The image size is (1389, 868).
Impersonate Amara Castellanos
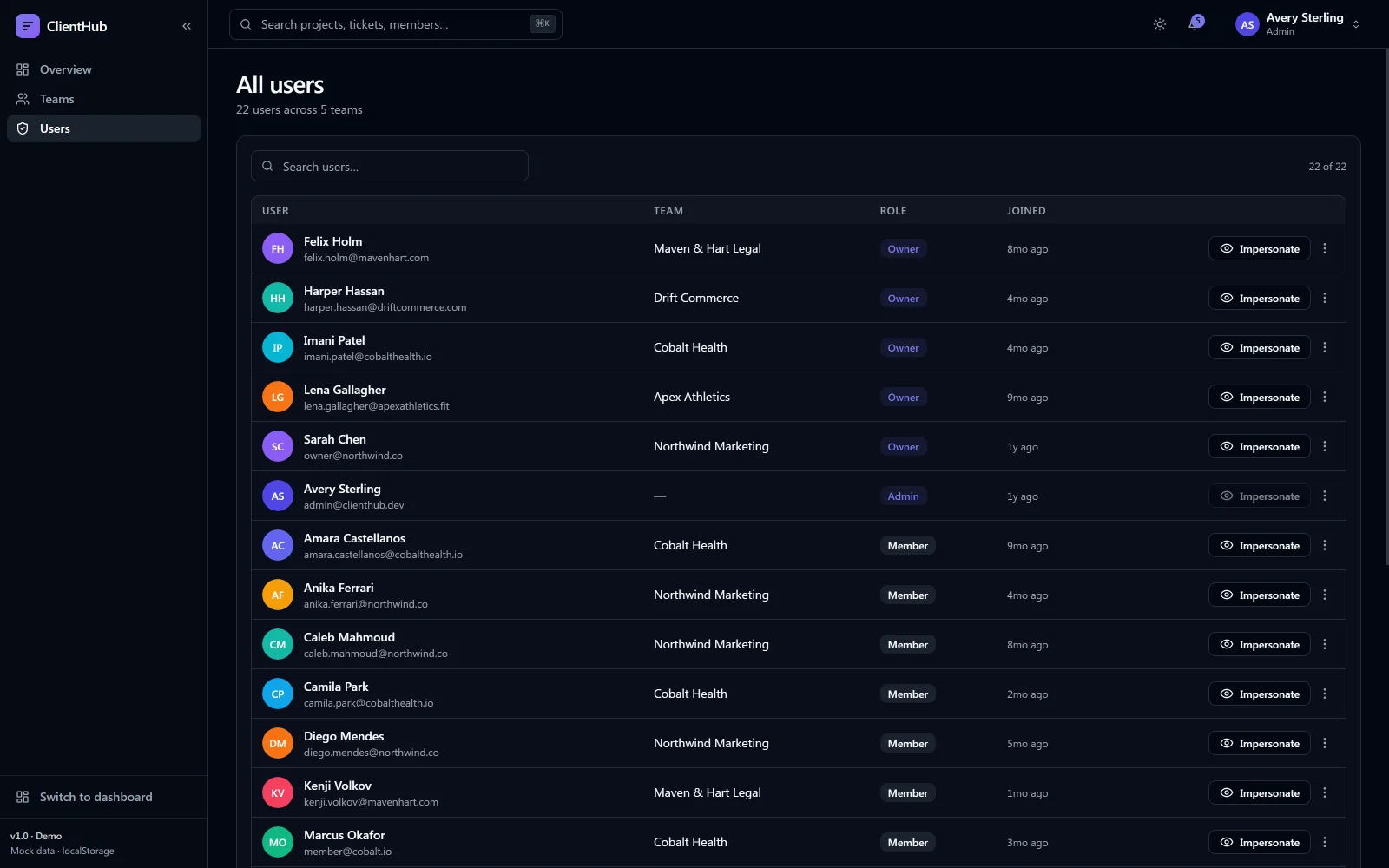click(x=1260, y=545)
